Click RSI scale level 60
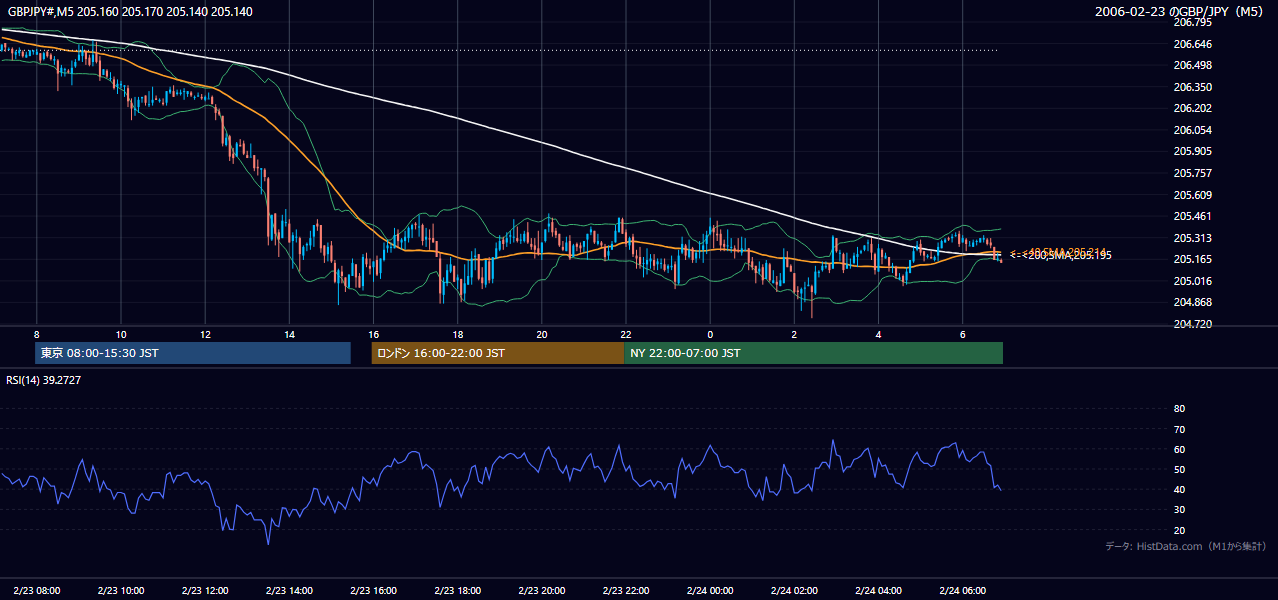 tap(1179, 449)
